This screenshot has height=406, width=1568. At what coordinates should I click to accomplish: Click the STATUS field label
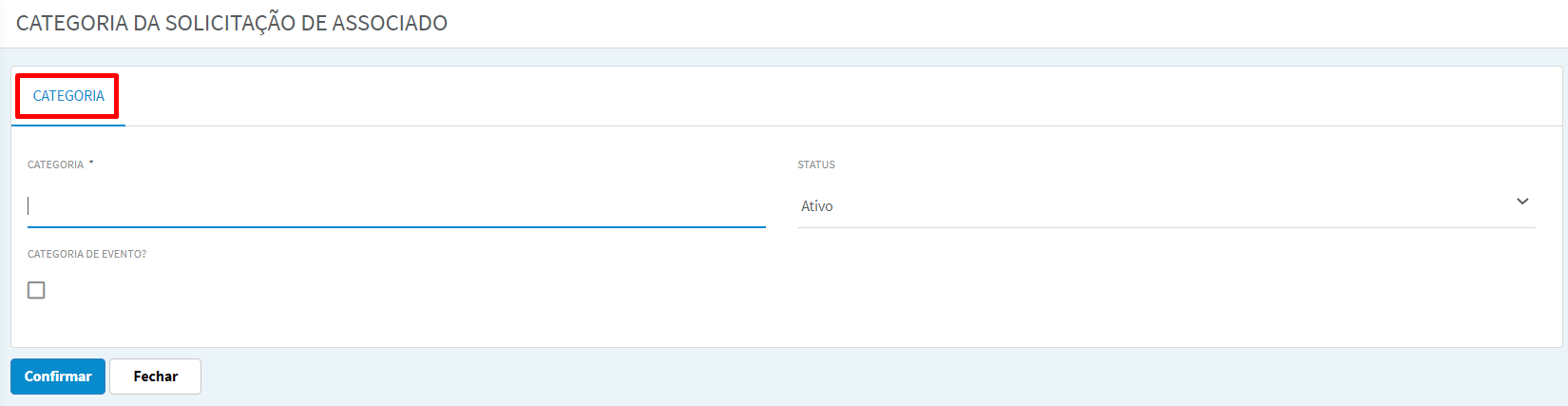pos(816,164)
